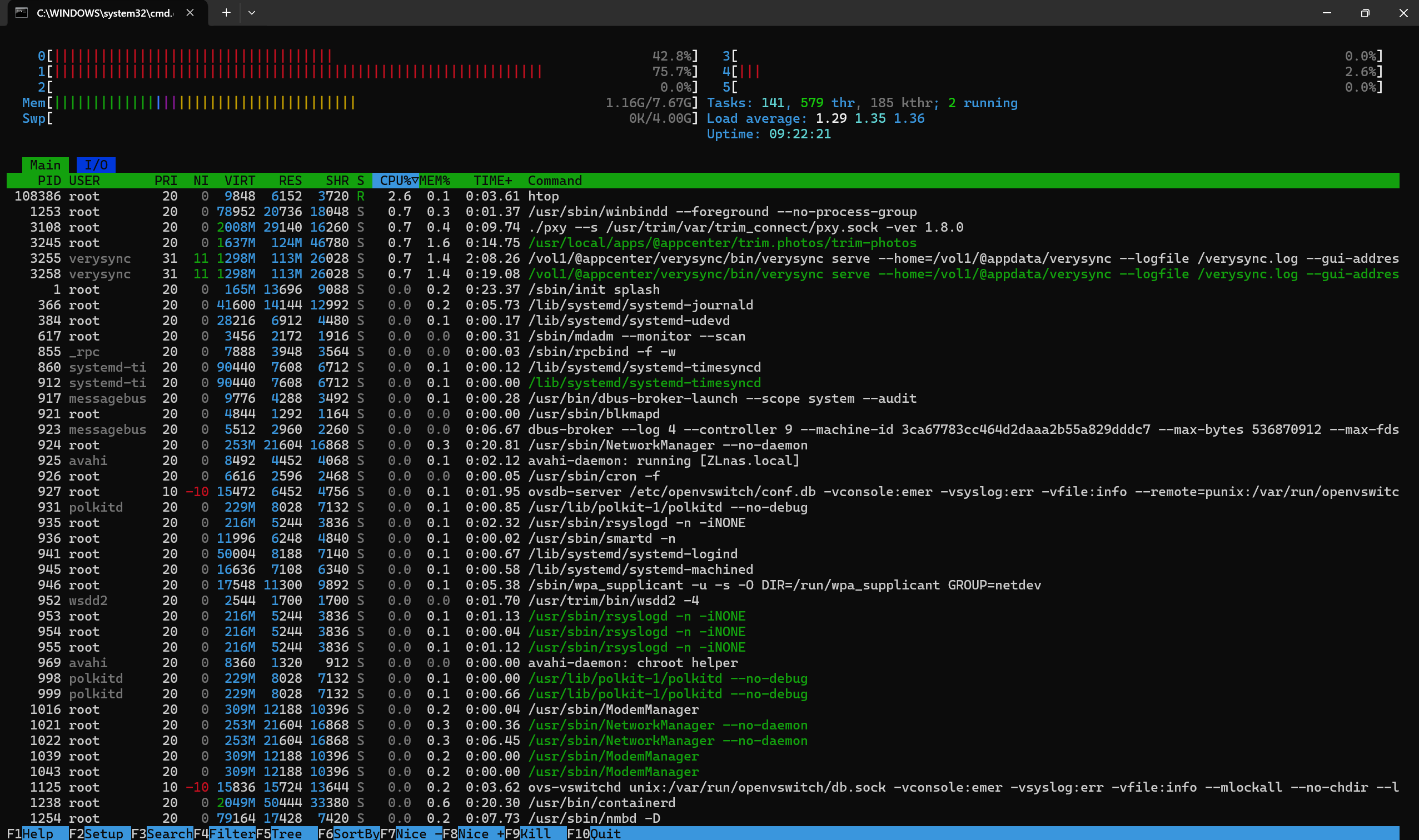Image resolution: width=1419 pixels, height=840 pixels.
Task: Switch to the I/O tab
Action: (x=96, y=164)
